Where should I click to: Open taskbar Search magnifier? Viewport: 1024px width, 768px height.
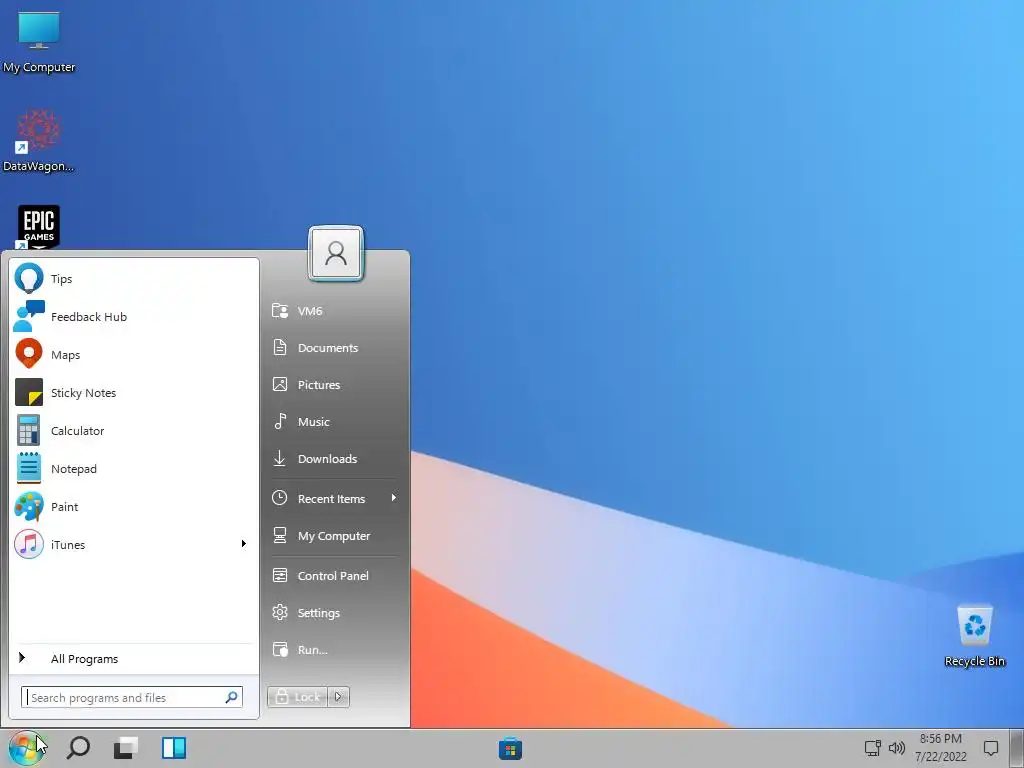78,748
